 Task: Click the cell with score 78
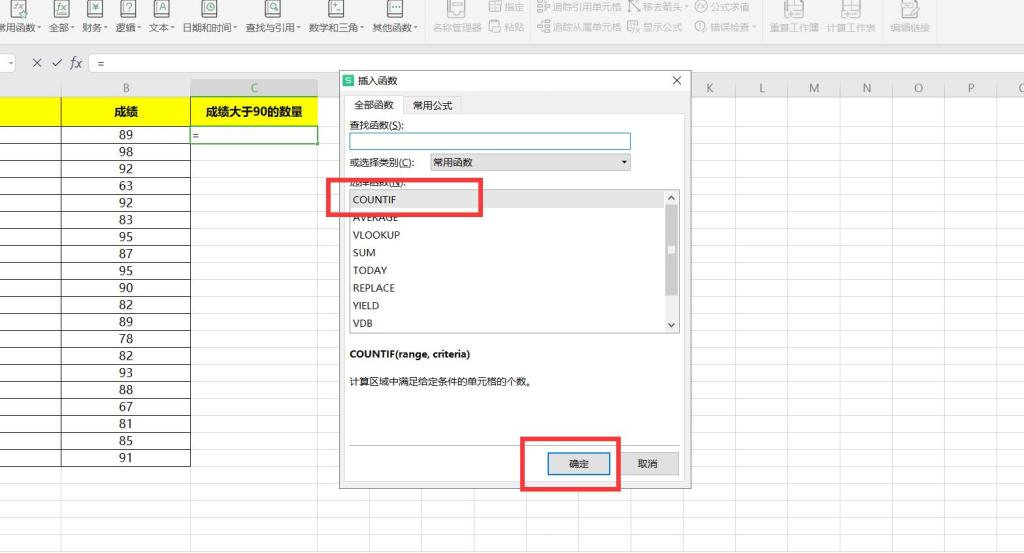[126, 338]
